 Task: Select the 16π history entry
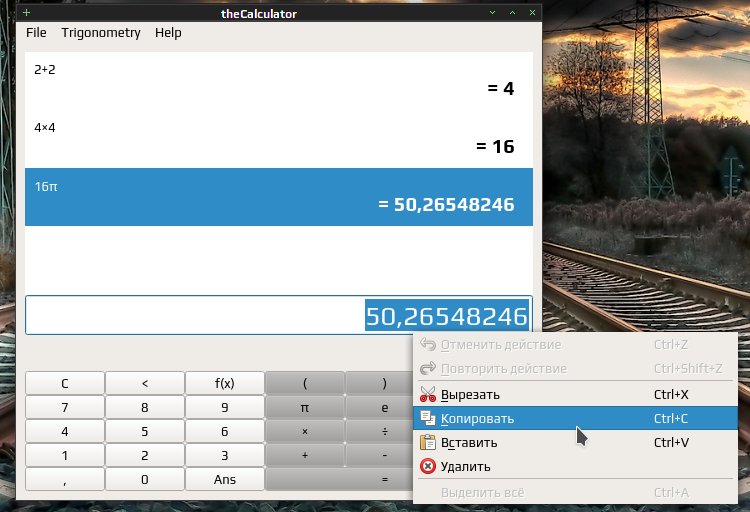point(279,197)
